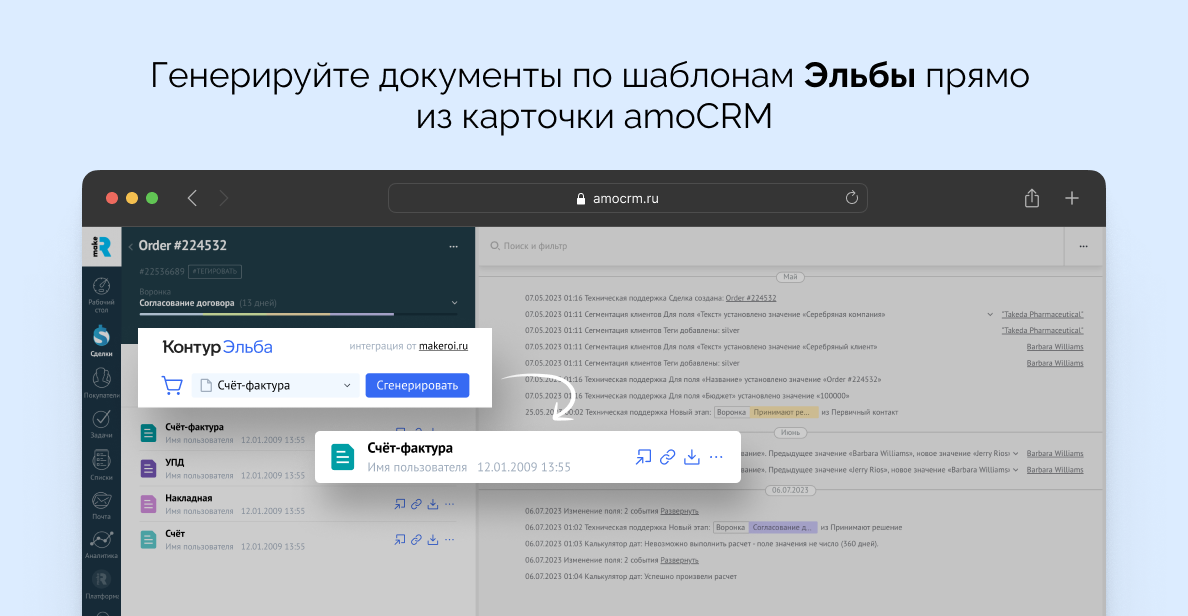Click the purple «Согласование д...» stage tag
The image size is (1188, 616).
783,527
